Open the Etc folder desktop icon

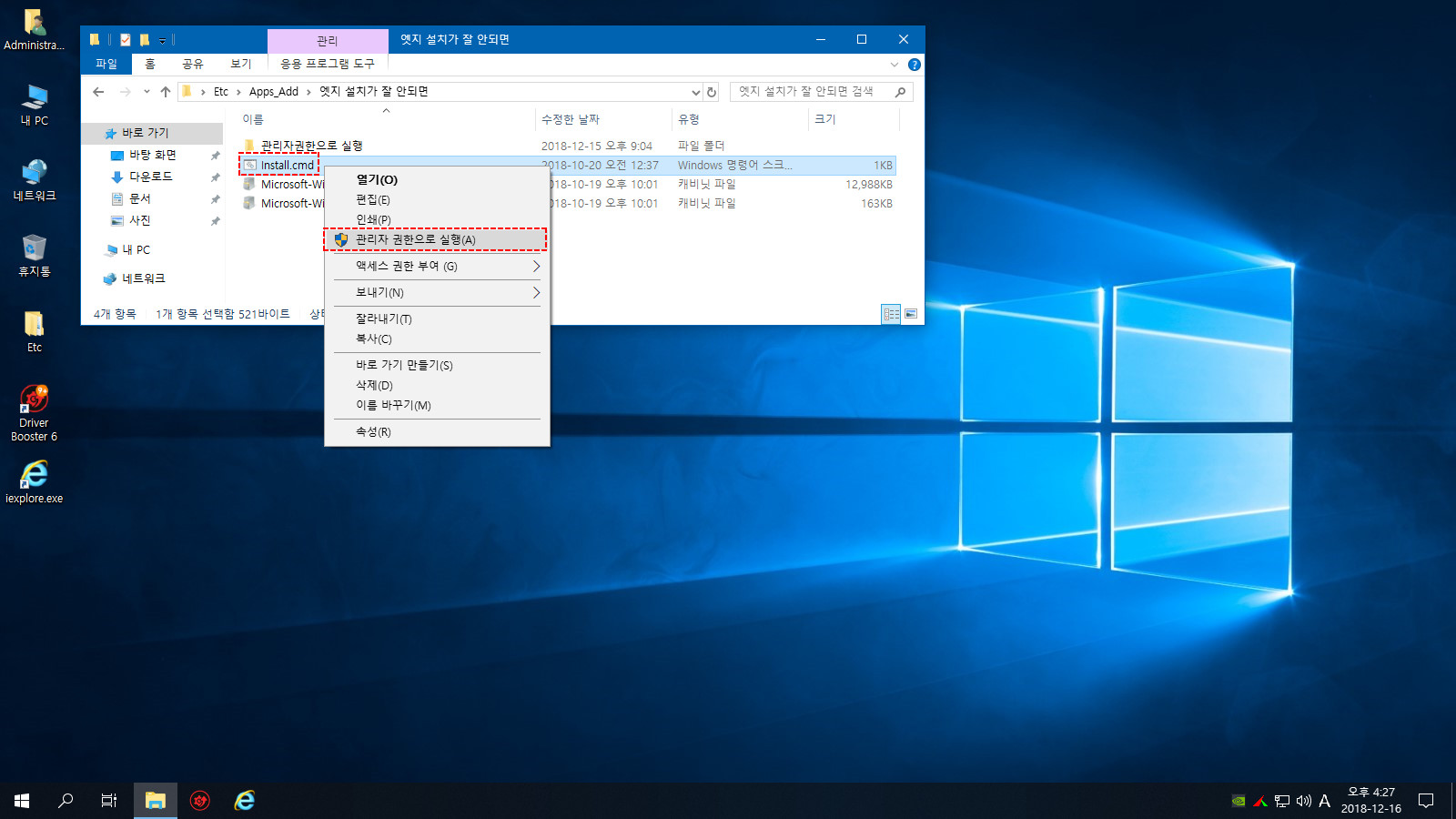34,331
